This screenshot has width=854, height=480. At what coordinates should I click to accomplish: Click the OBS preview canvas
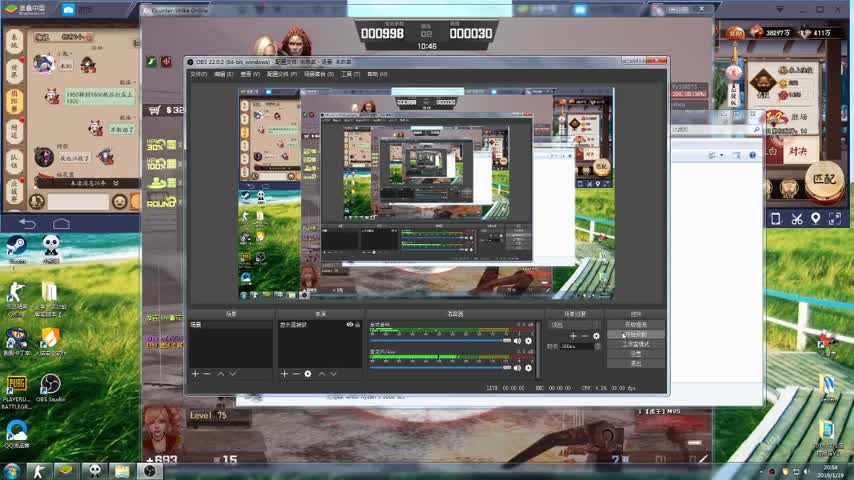426,193
